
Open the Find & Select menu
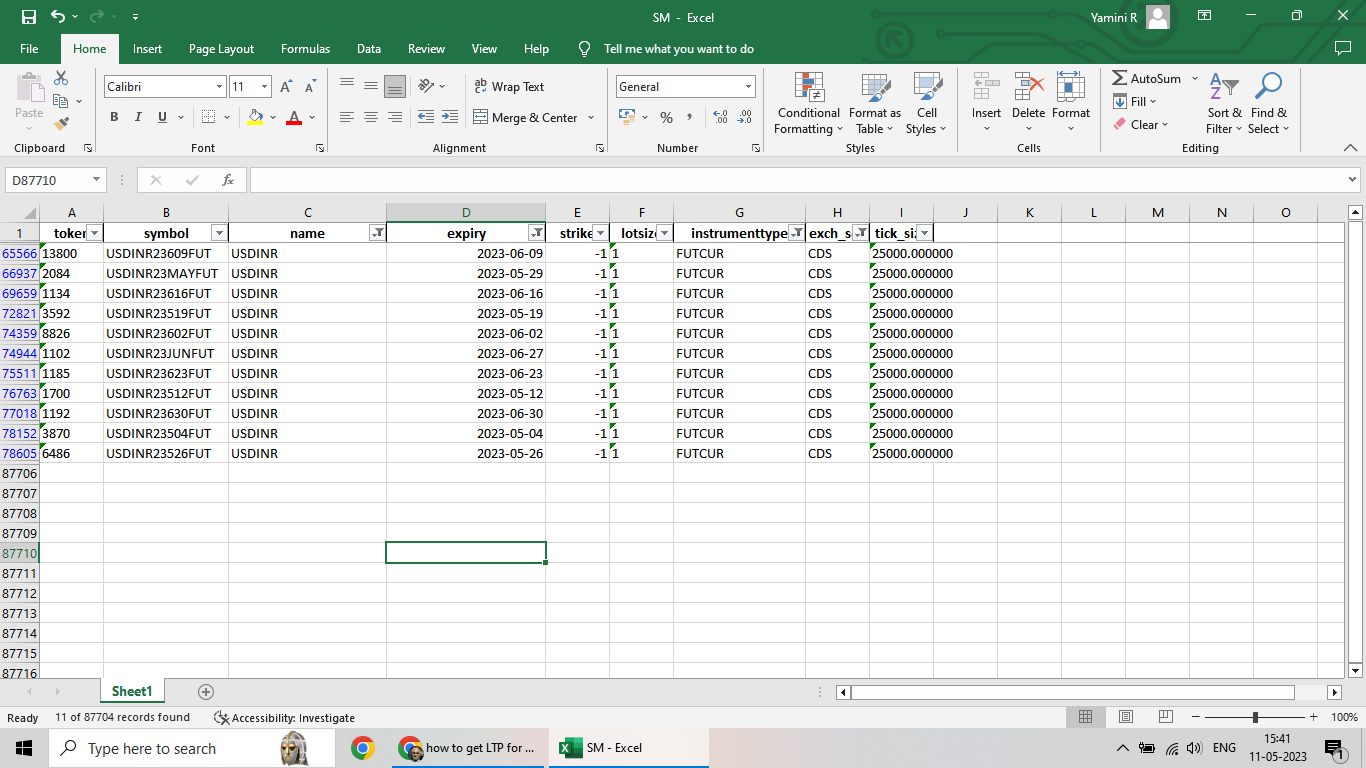coord(1269,103)
